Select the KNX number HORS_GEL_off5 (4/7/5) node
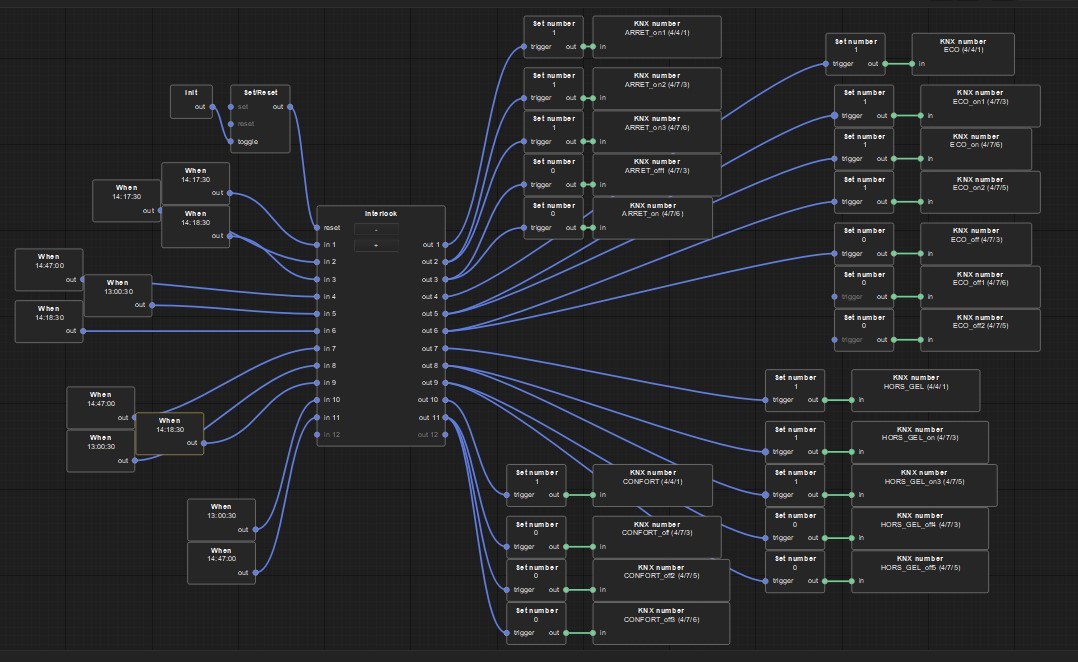This screenshot has width=1078, height=662. pos(920,563)
